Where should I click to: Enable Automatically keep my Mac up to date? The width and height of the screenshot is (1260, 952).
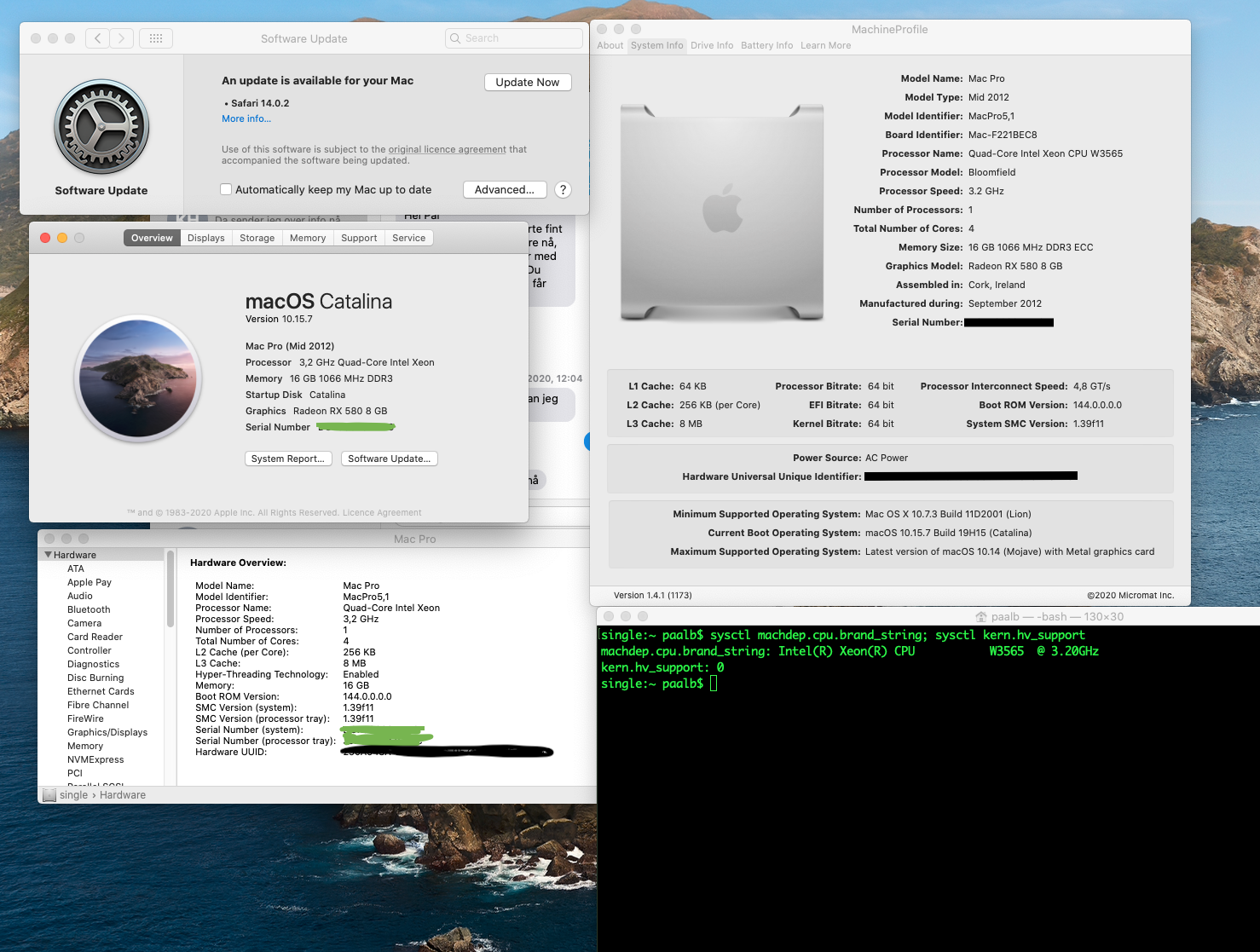[x=226, y=190]
